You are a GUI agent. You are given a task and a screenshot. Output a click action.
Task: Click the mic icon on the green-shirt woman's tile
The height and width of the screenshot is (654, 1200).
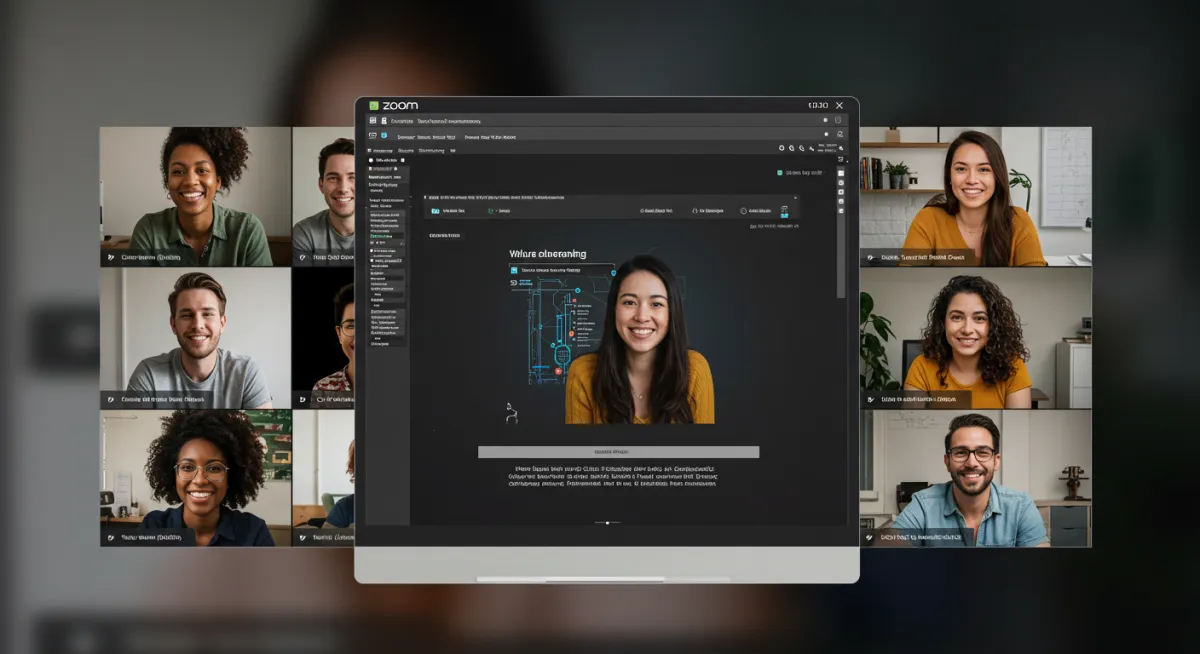coord(110,257)
